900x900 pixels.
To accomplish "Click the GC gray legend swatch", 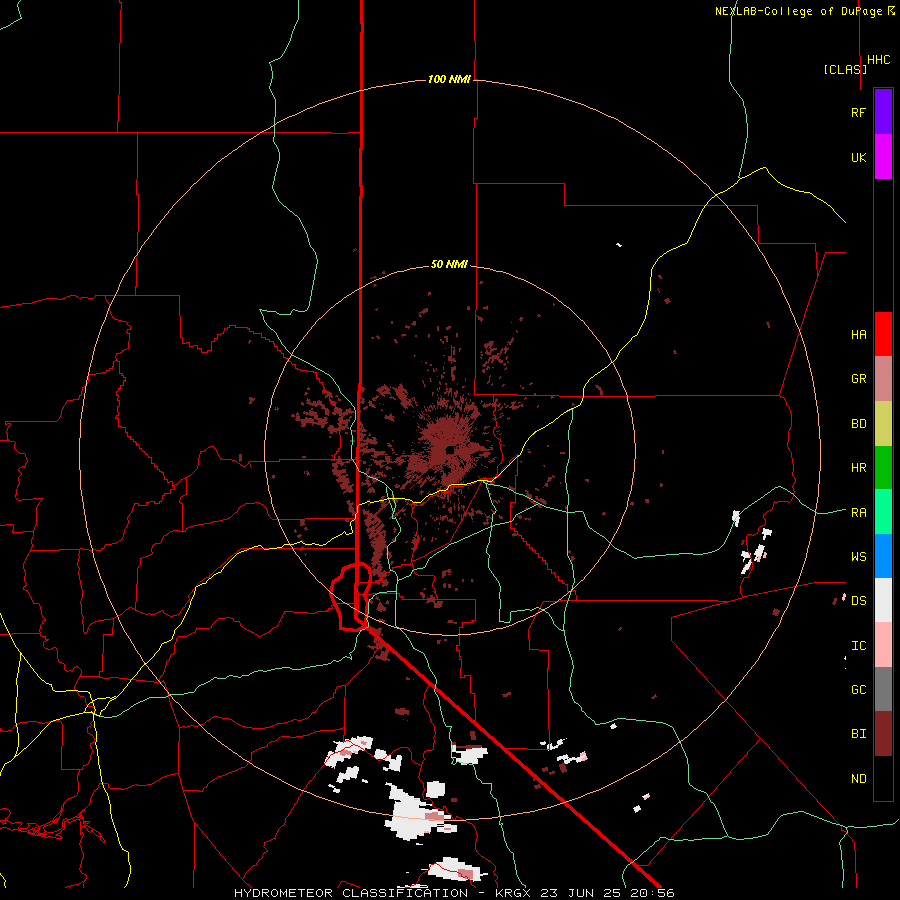I will click(x=883, y=689).
